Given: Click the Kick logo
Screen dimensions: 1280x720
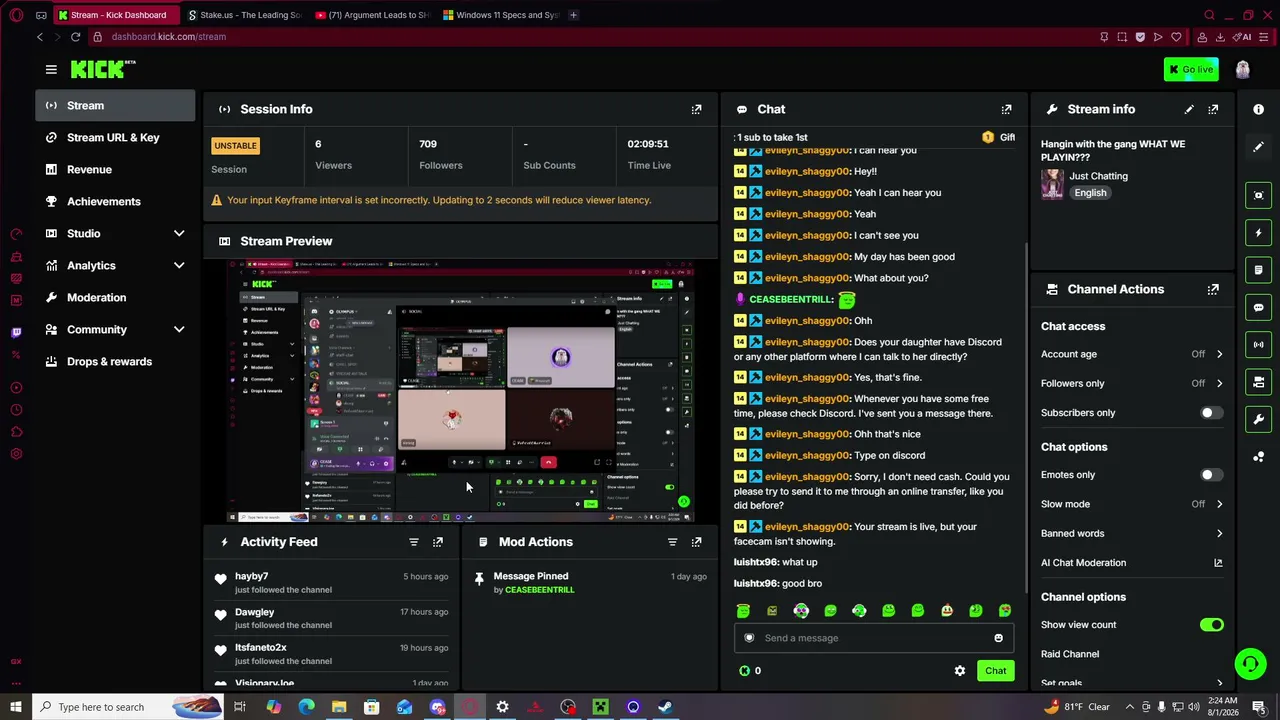Looking at the screenshot, I should pos(103,69).
